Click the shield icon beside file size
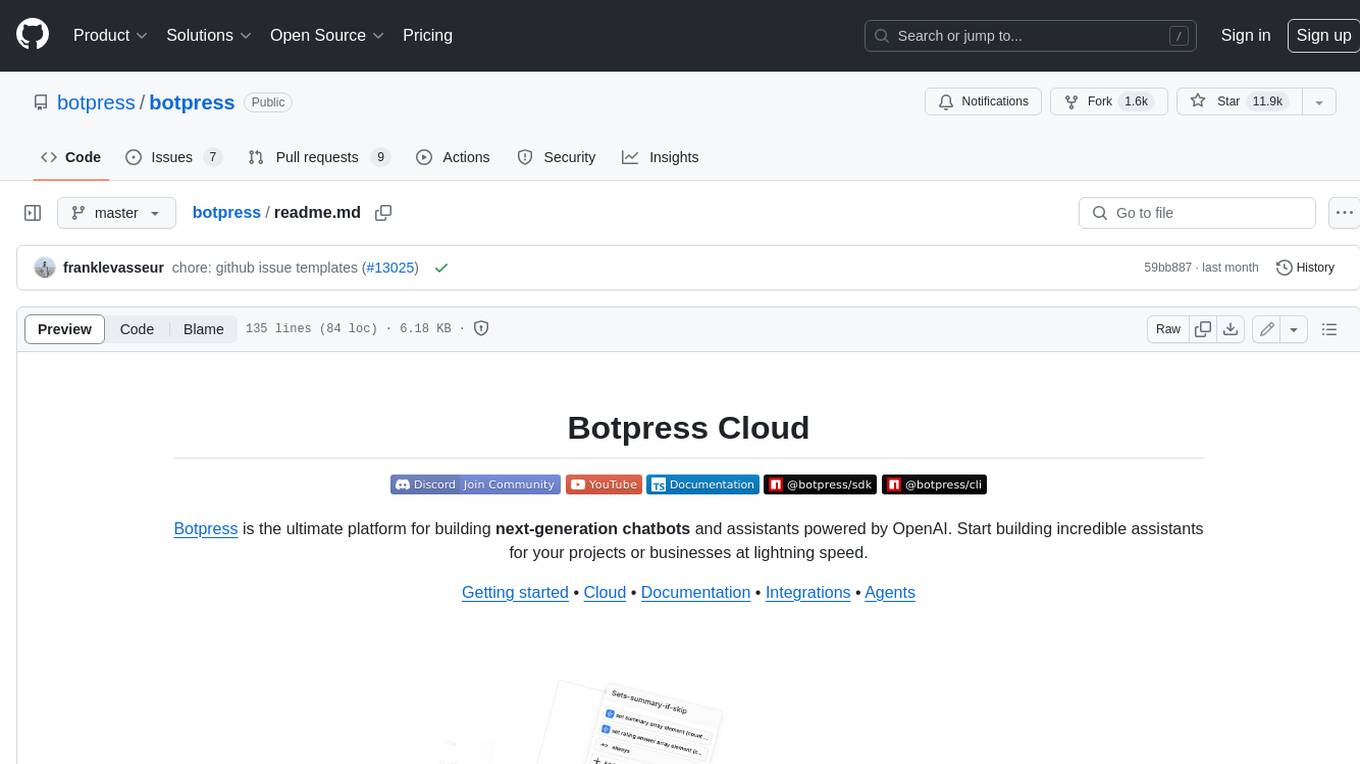 (481, 328)
